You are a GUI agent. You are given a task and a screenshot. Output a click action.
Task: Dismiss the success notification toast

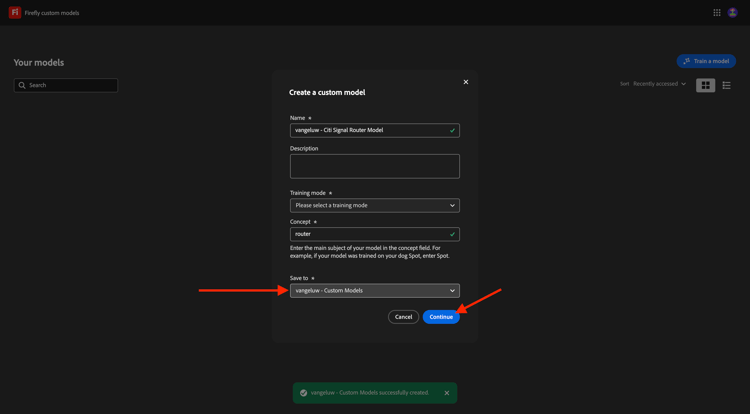[446, 393]
